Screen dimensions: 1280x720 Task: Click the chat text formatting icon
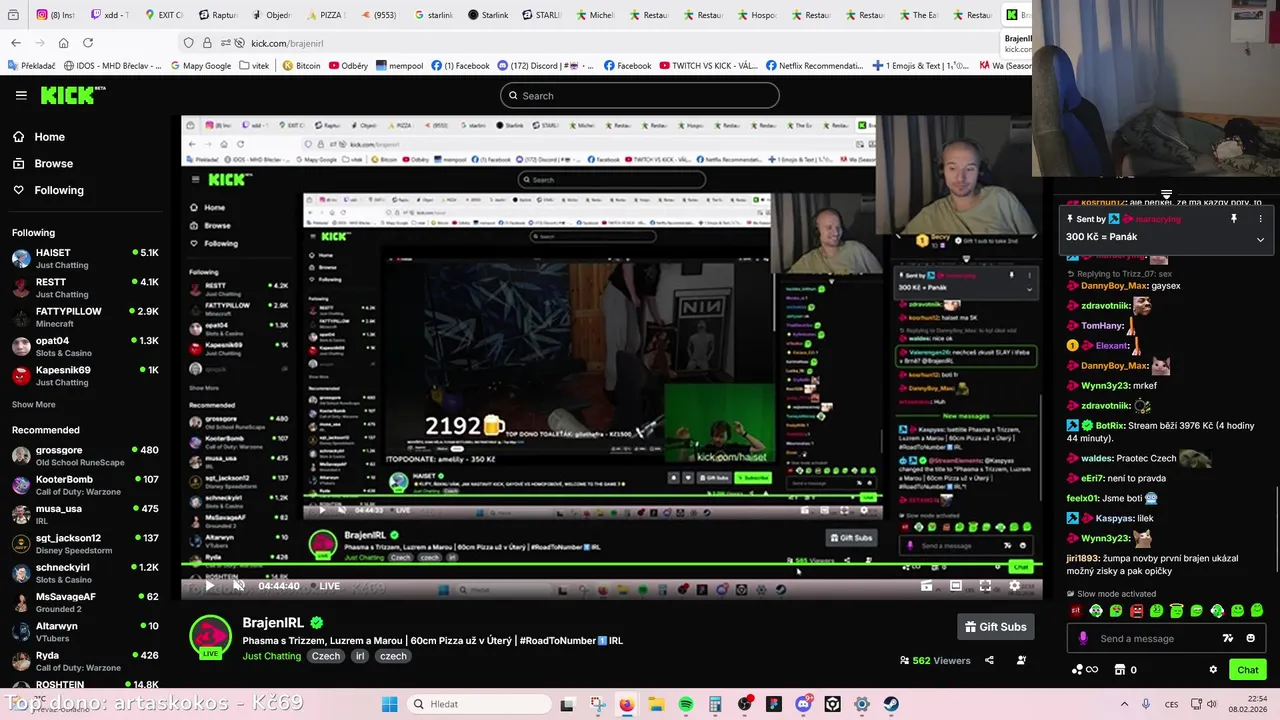point(1228,639)
